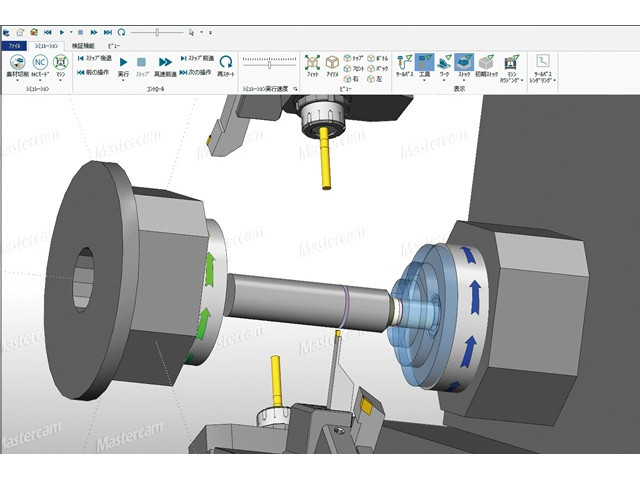Image resolution: width=640 pixels, height=480 pixels.
Task: Select the シミュレーション ribbon tab
Action: pos(47,46)
